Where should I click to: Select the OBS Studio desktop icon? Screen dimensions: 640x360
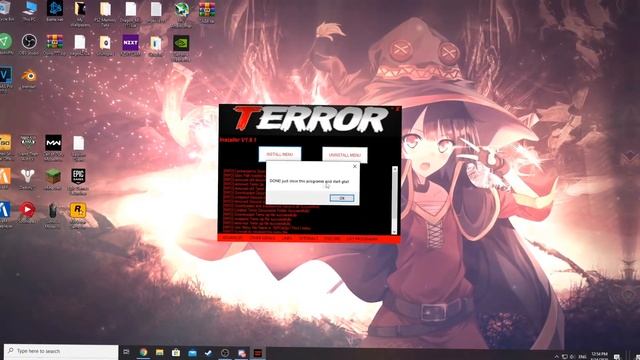(29, 45)
